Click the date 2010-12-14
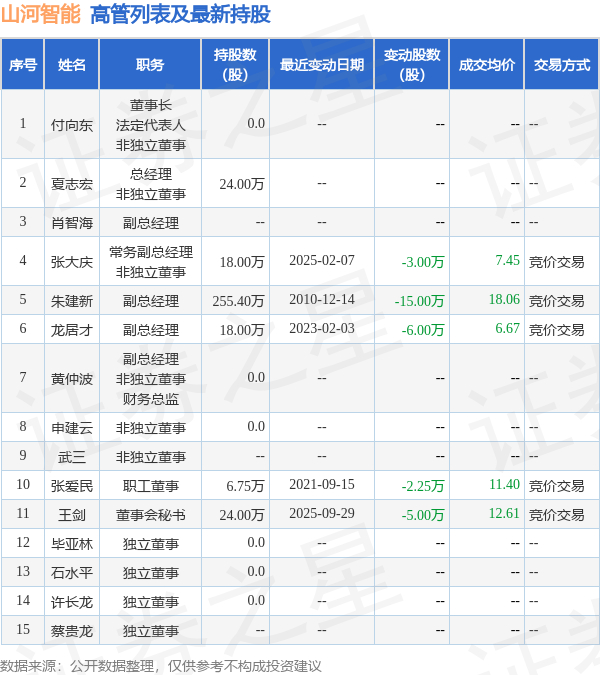600x675 pixels. [322, 299]
